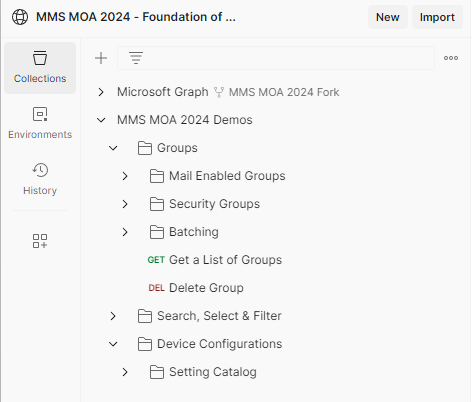The height and width of the screenshot is (402, 472).
Task: Select the Mail Enabled Groups label
Action: [227, 176]
